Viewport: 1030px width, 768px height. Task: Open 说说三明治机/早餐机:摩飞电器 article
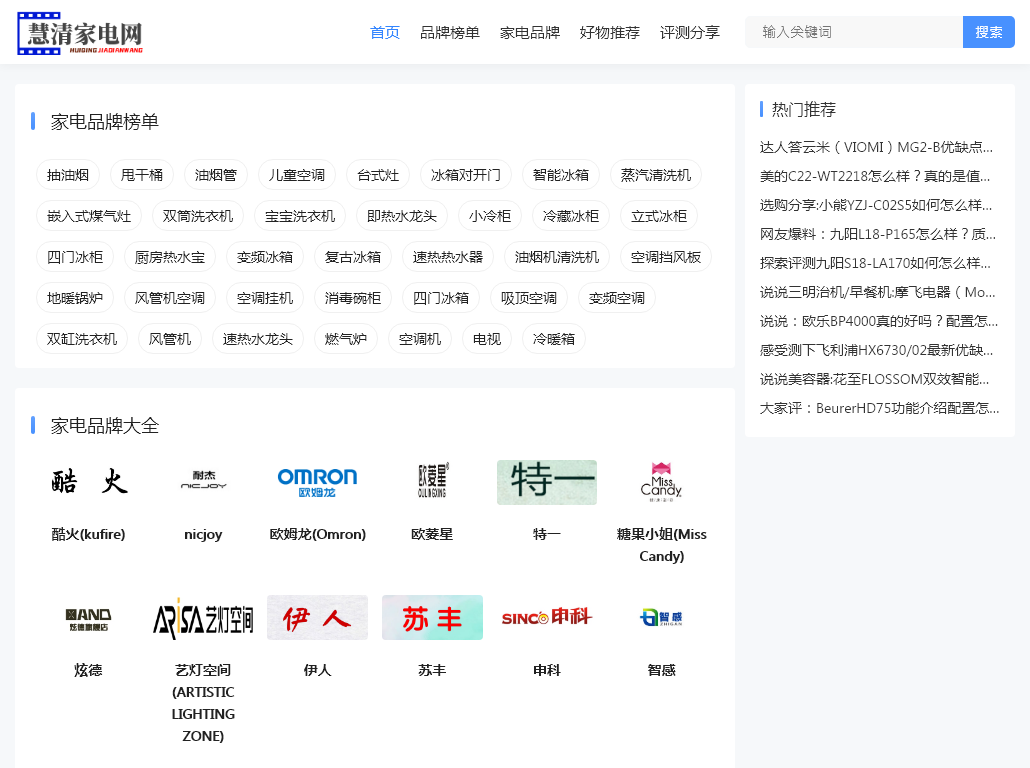[878, 292]
